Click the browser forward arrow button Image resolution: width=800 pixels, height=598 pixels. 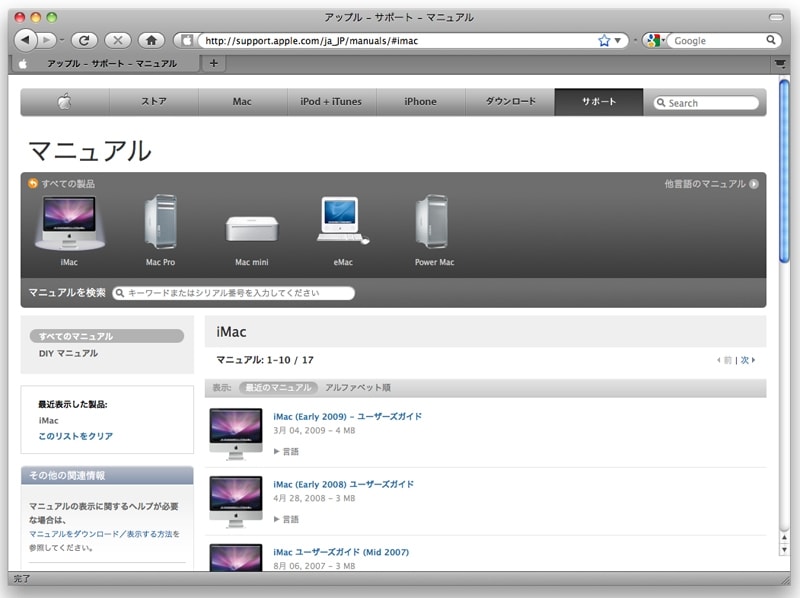point(47,40)
